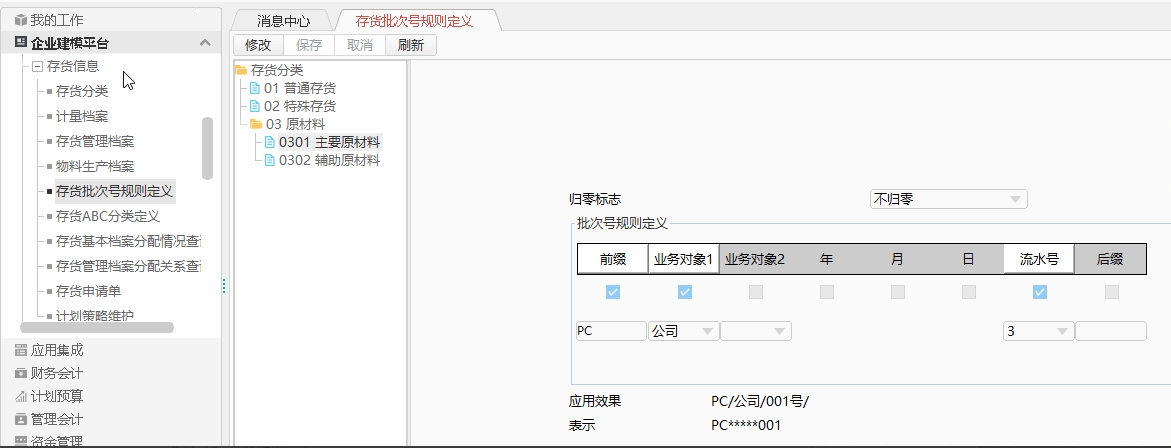Select 物料生产档案 in the sidebar tree
This screenshot has height=448, width=1171.
coord(95,167)
